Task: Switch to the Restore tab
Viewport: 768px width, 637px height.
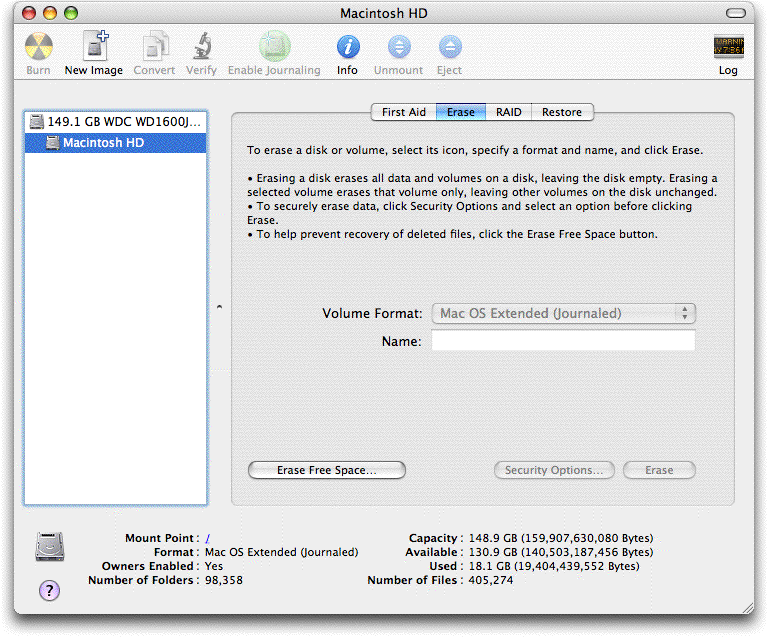Action: [x=562, y=112]
